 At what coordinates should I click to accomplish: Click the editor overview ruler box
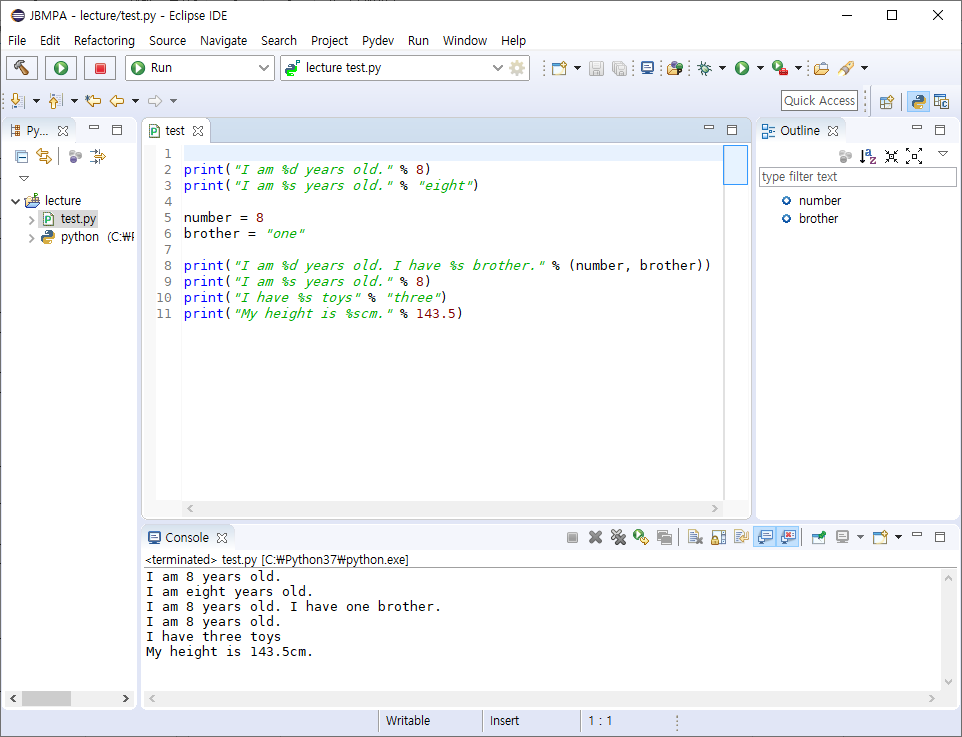click(736, 164)
